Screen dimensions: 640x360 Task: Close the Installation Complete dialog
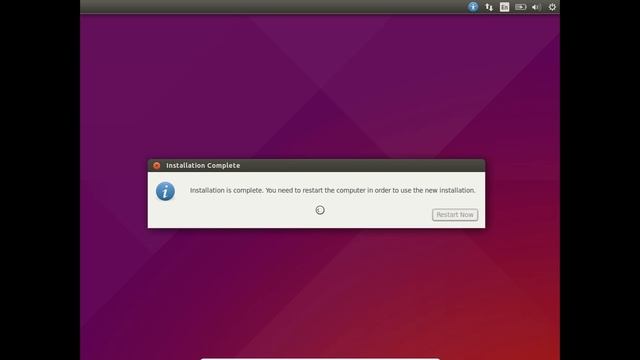(x=157, y=165)
